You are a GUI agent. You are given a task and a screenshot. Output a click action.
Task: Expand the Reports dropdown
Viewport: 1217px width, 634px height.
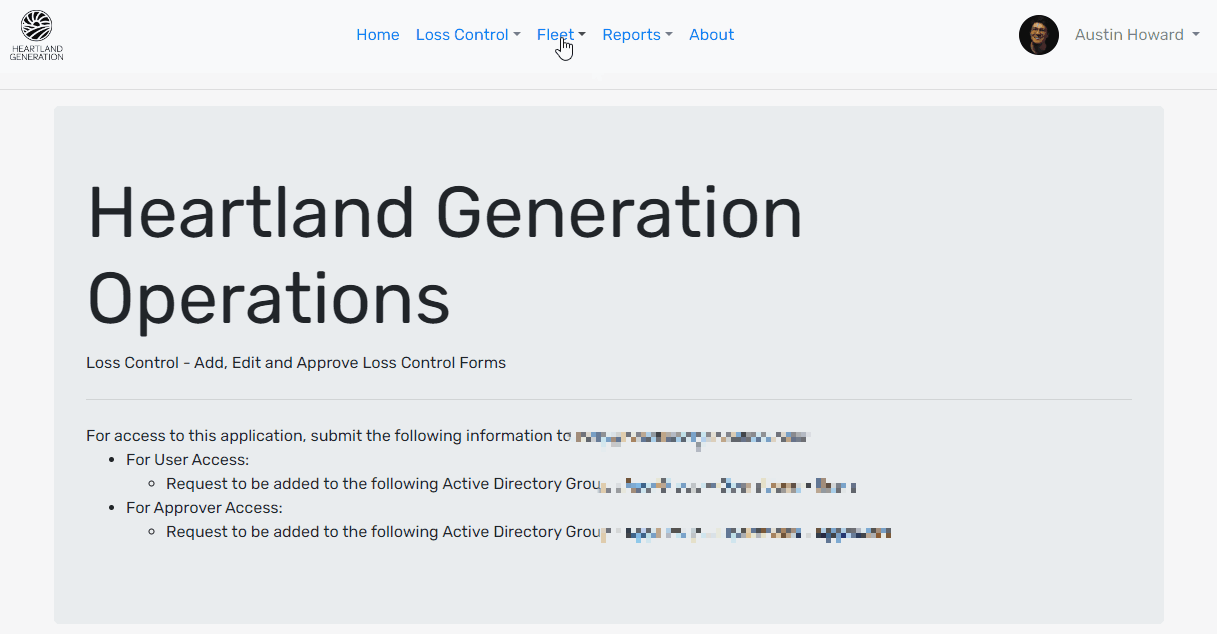636,35
